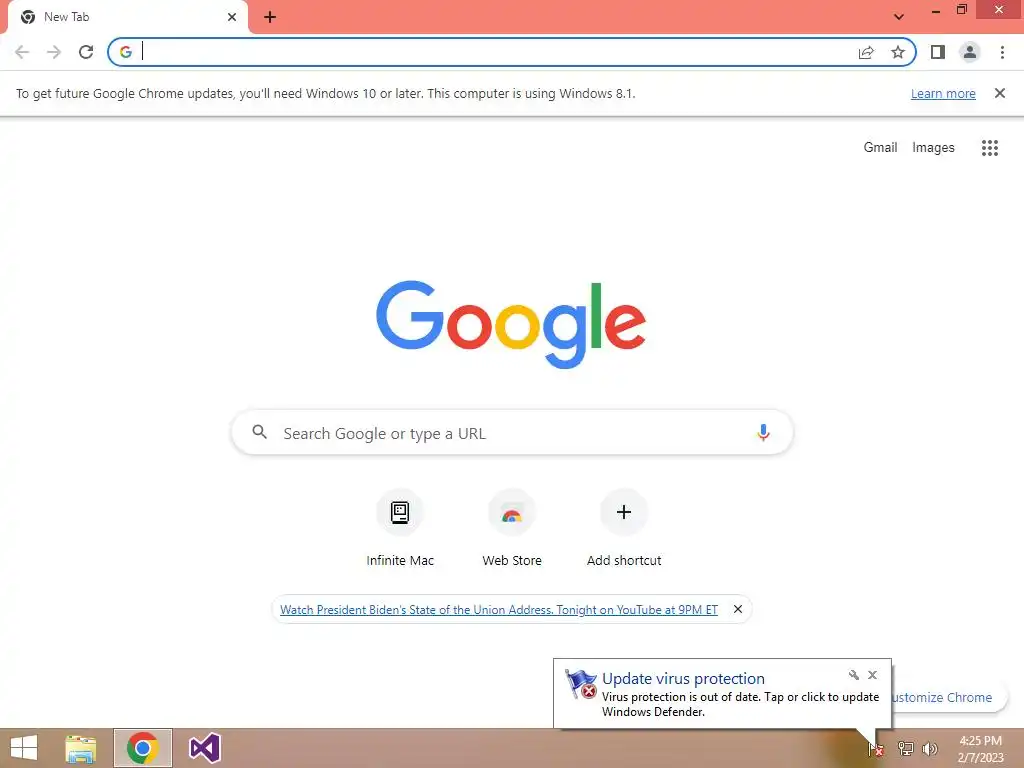The height and width of the screenshot is (768, 1024).
Task: Click the browser forward arrow
Action: click(x=54, y=52)
